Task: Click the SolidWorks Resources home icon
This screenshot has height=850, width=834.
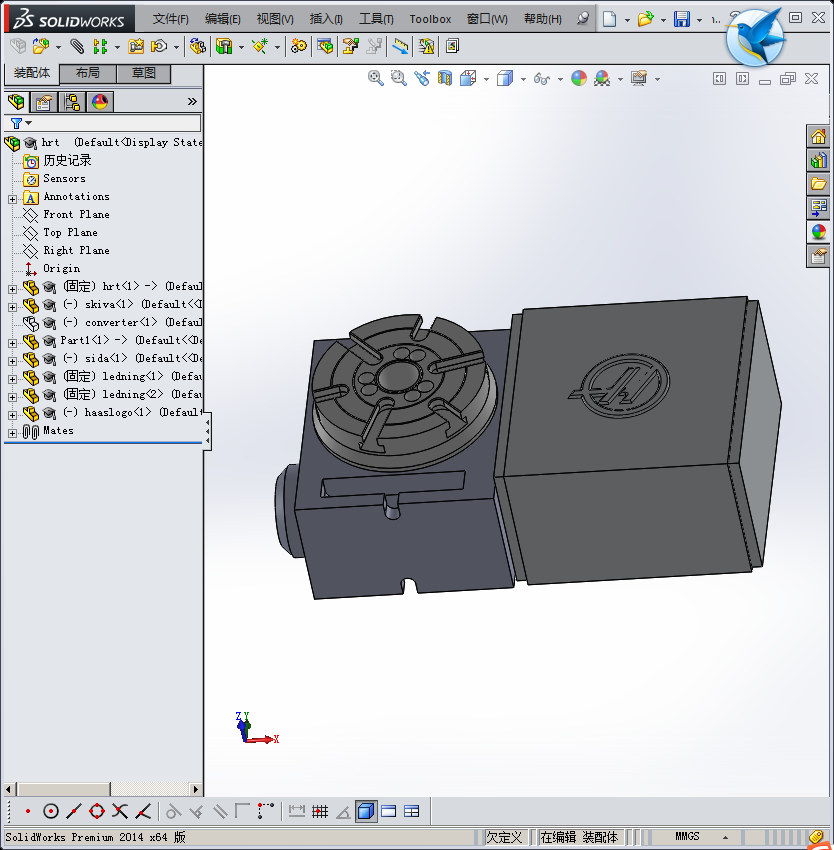Action: [x=818, y=136]
